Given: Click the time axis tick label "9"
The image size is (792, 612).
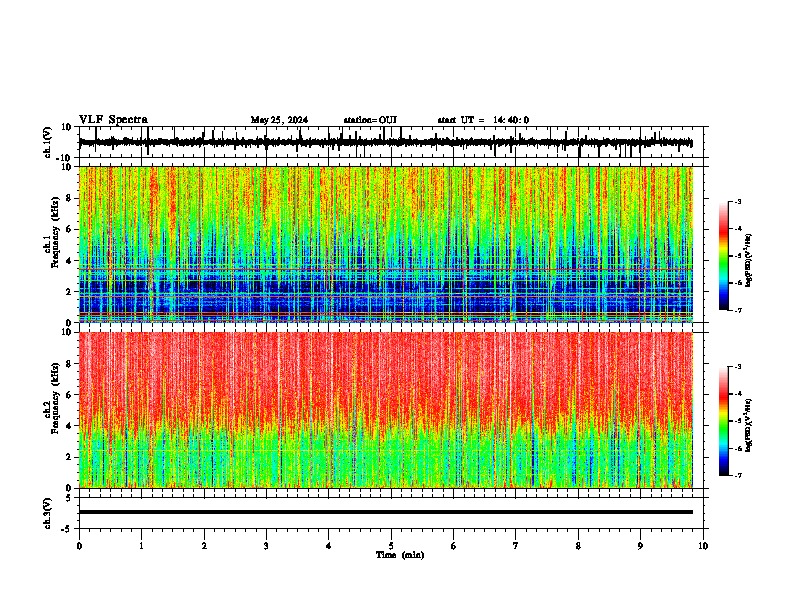Looking at the screenshot, I should 640,546.
